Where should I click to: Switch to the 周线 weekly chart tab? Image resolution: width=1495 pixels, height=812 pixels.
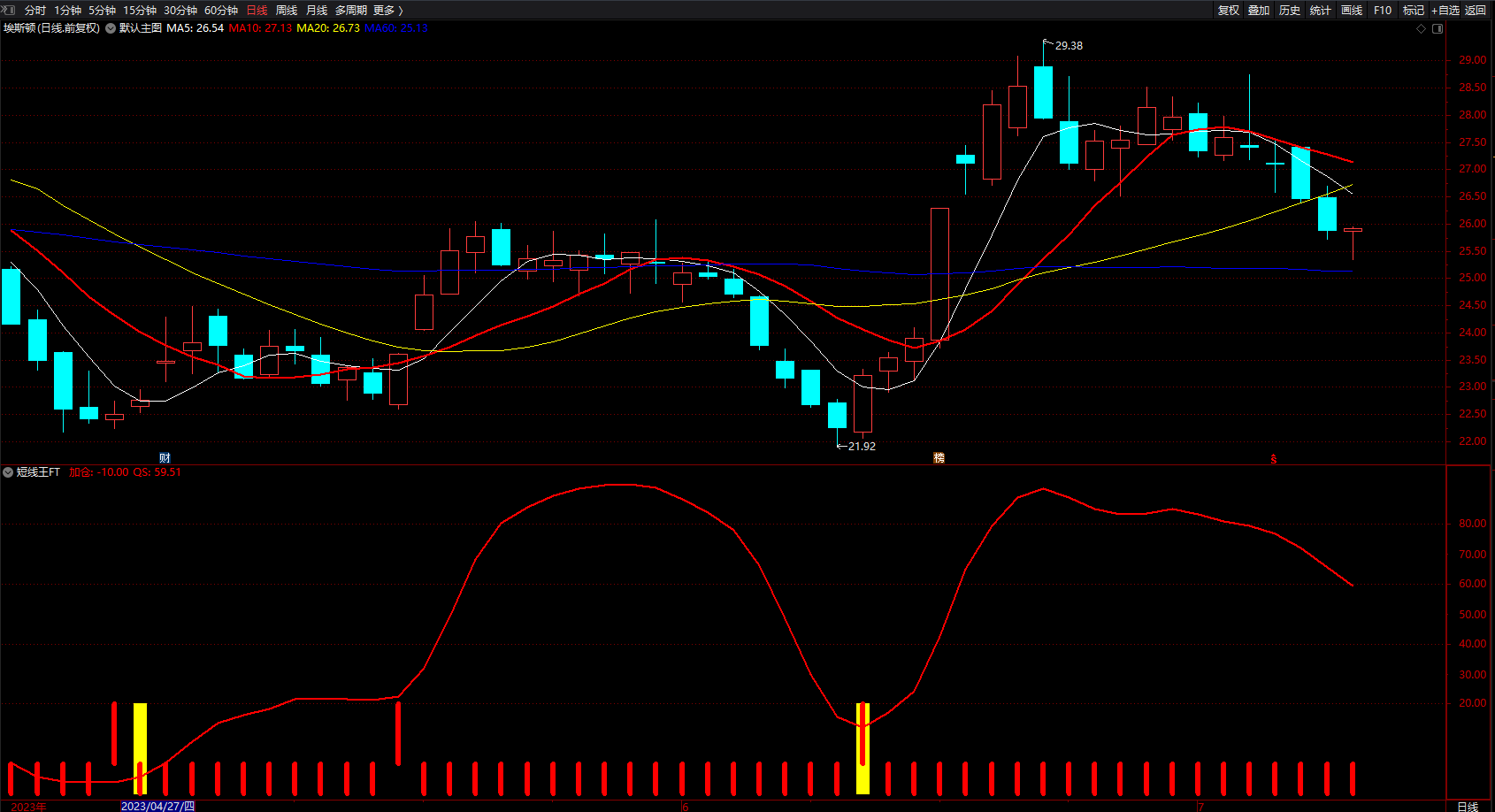(287, 11)
